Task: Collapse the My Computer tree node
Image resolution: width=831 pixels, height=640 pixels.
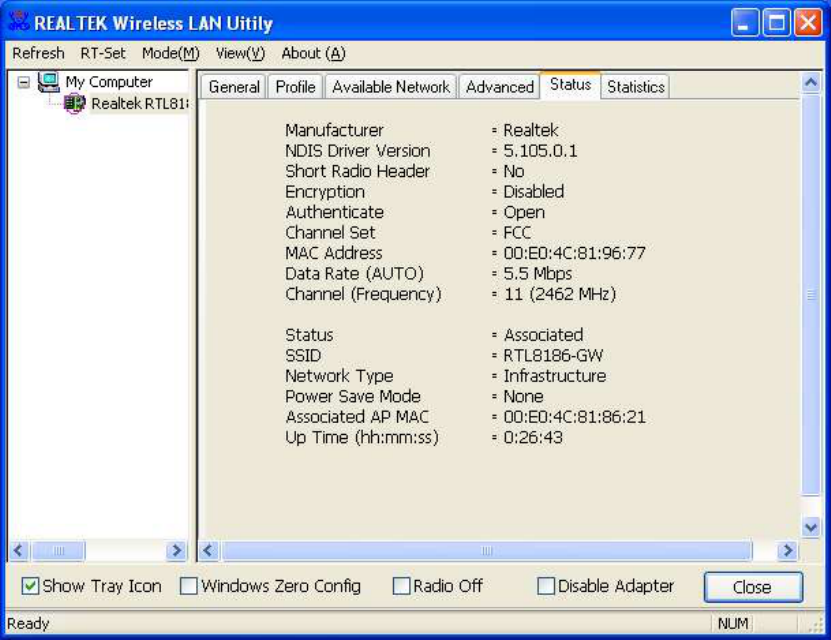Action: 23,82
